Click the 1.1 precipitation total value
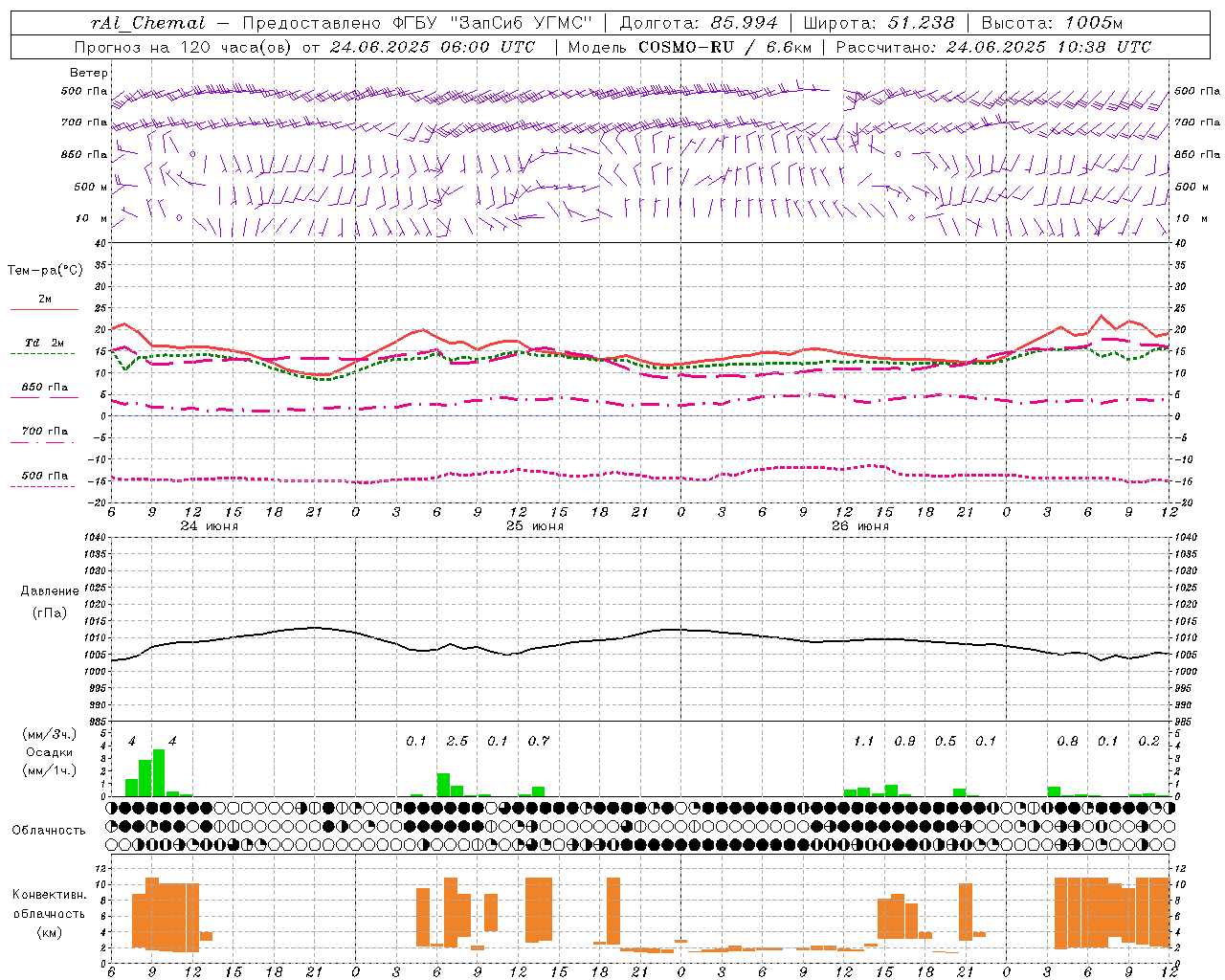This screenshot has height=980, width=1225. click(864, 742)
